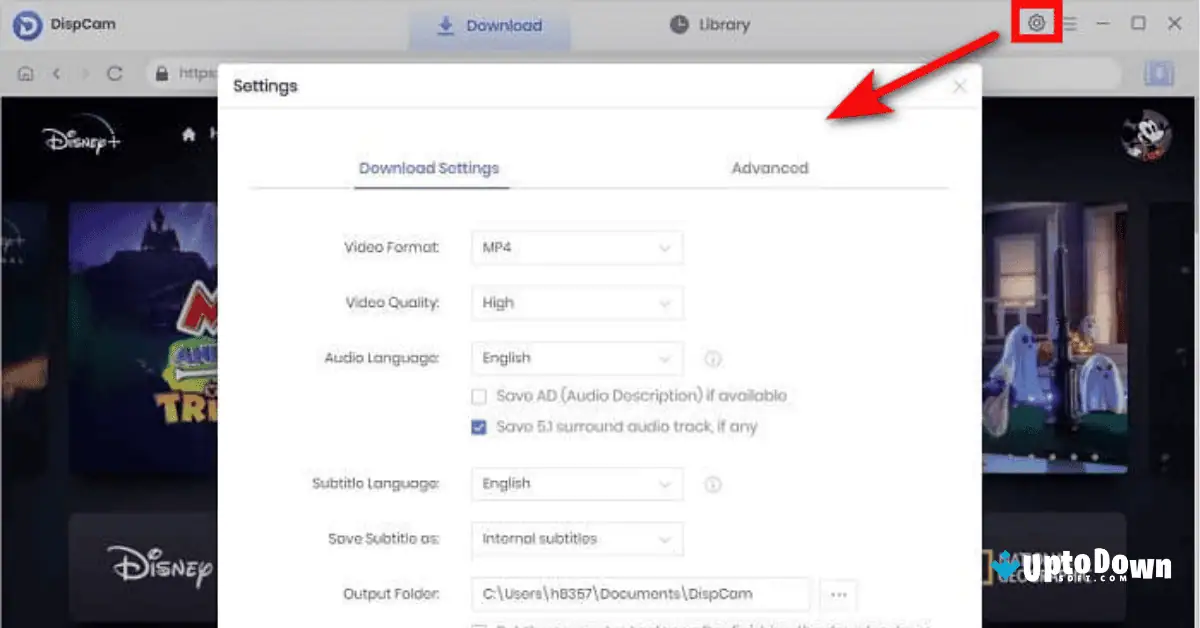The image size is (1200, 628).
Task: Click the DispCam logo icon
Action: (27, 23)
